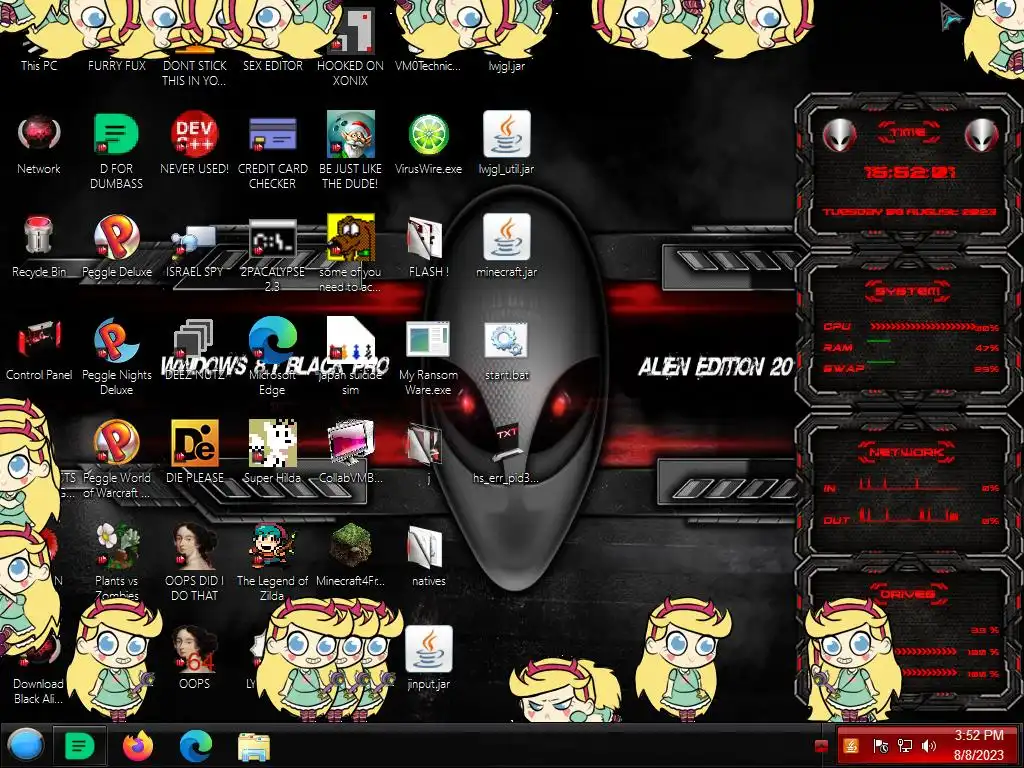Screen dimensions: 1024x768
Task: Run VirusWire.exe lime icon
Action: [x=428, y=135]
